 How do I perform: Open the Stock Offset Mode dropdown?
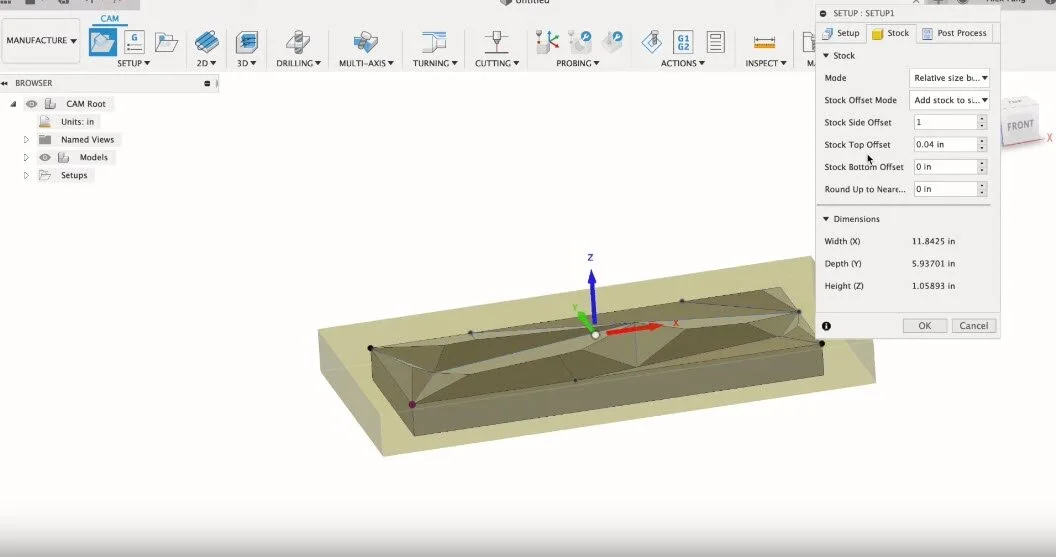pyautogui.click(x=950, y=100)
